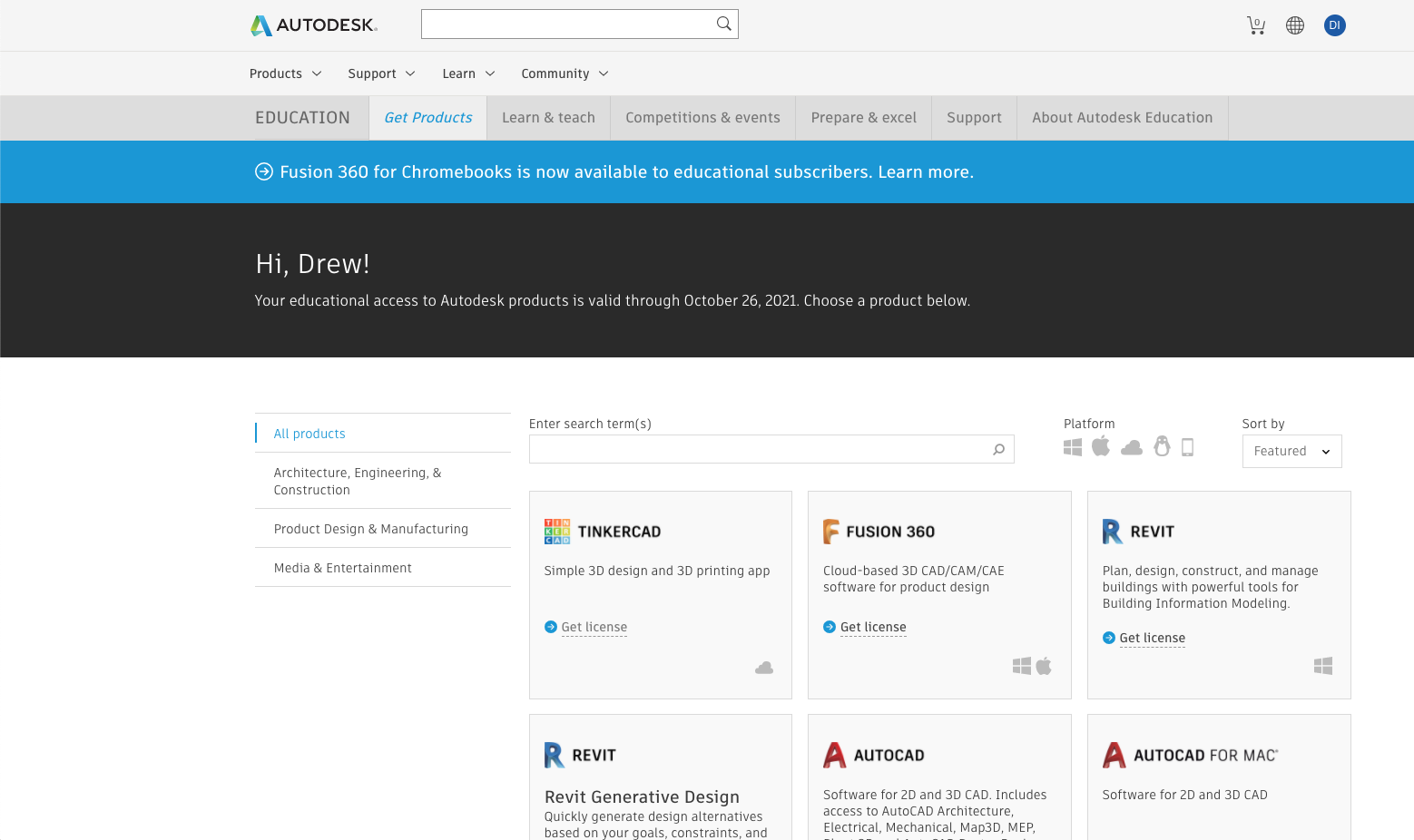This screenshot has height=840, width=1414.
Task: Select Product Design & Manufacturing category
Action: pyautogui.click(x=371, y=528)
